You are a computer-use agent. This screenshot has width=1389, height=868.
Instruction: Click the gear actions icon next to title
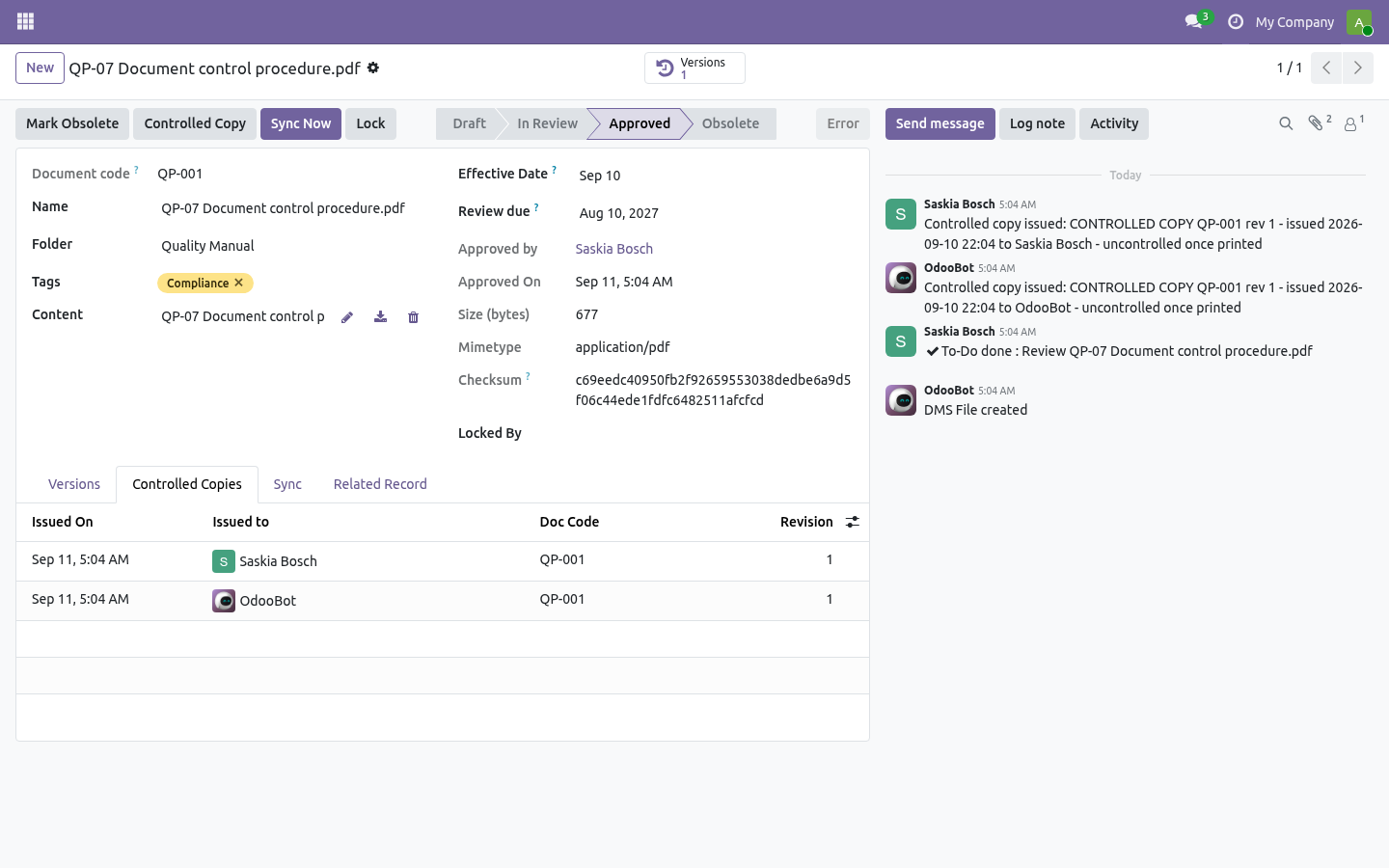click(373, 68)
